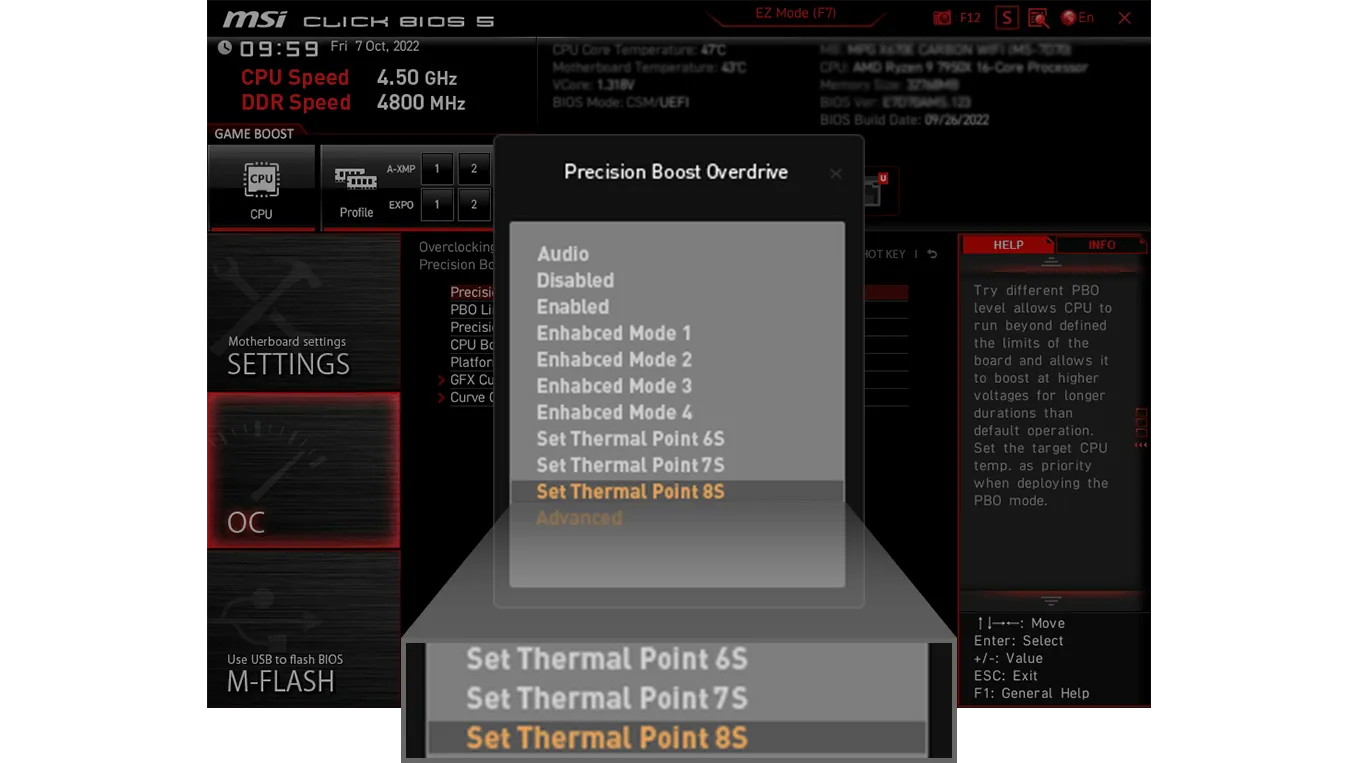Enable EXPO profile 1
This screenshot has width=1356, height=763.
click(x=437, y=205)
